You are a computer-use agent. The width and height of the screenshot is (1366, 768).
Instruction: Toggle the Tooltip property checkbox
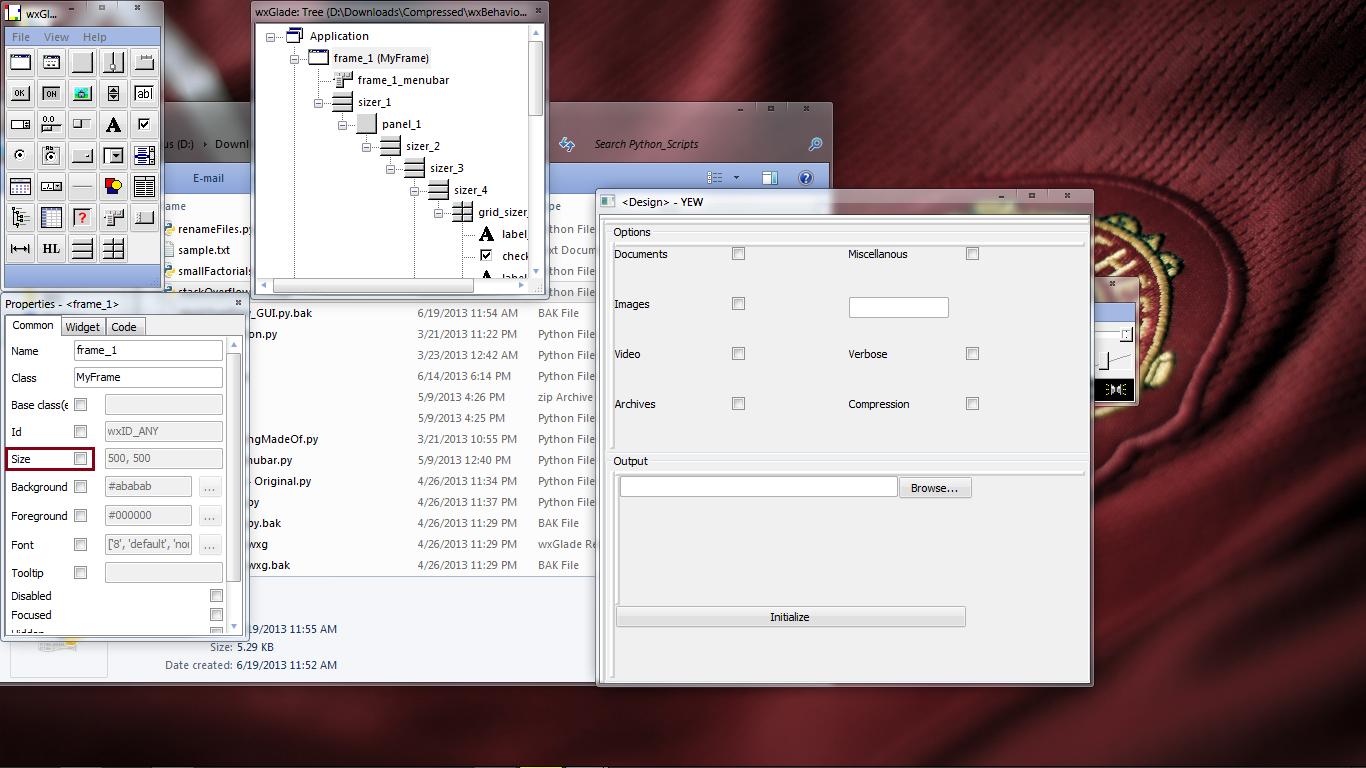click(x=80, y=573)
